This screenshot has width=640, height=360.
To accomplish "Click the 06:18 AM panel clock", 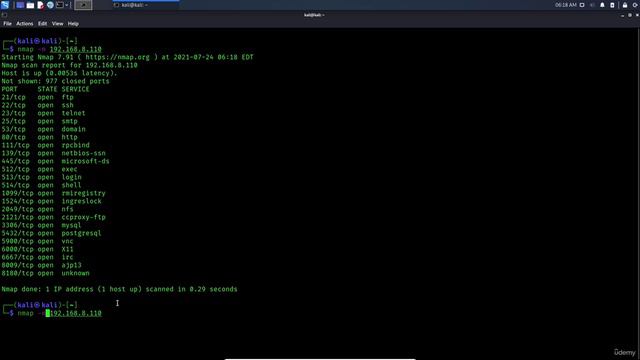I will [566, 5].
